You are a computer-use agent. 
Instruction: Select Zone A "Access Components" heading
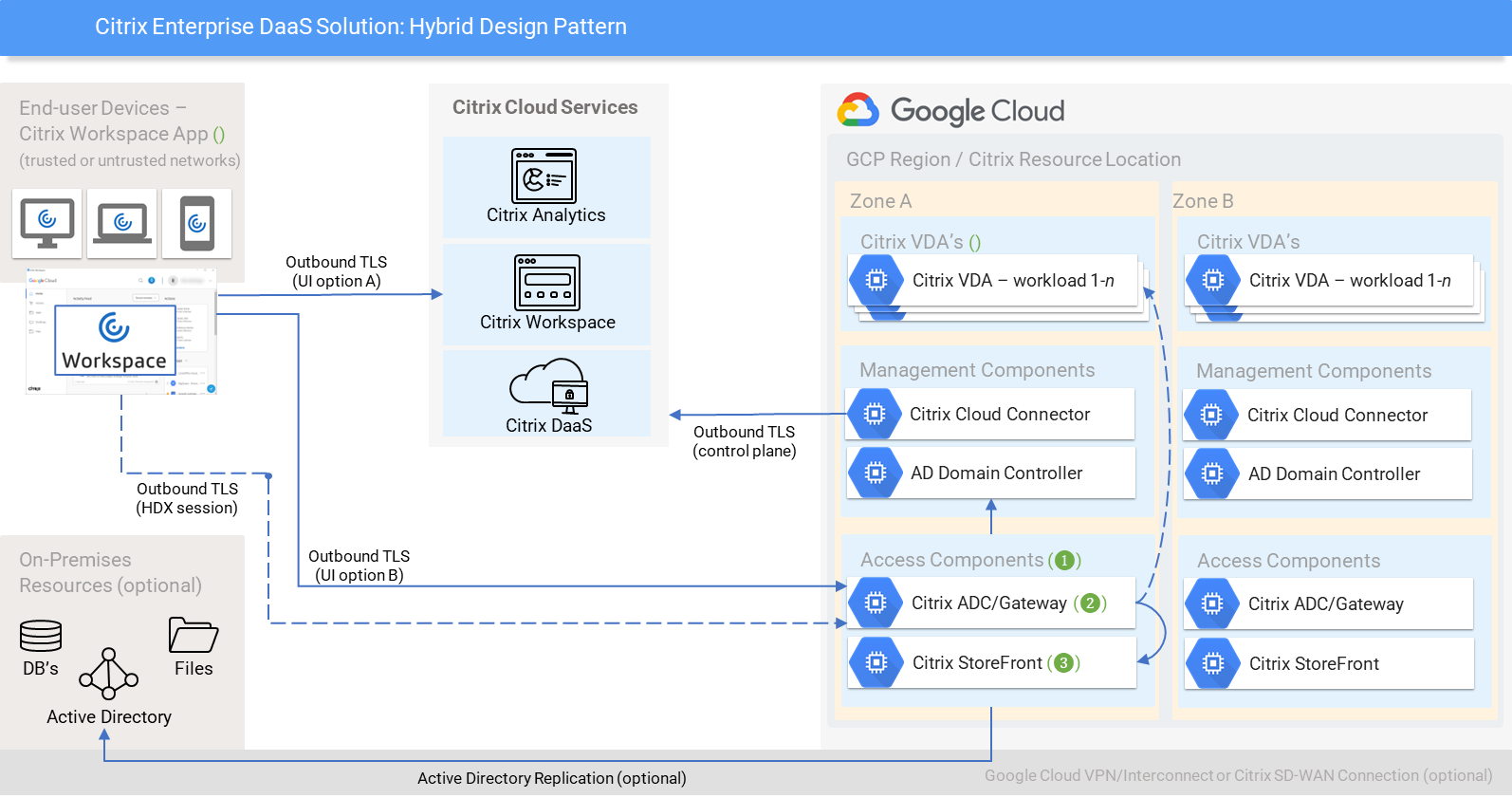pyautogui.click(x=951, y=560)
